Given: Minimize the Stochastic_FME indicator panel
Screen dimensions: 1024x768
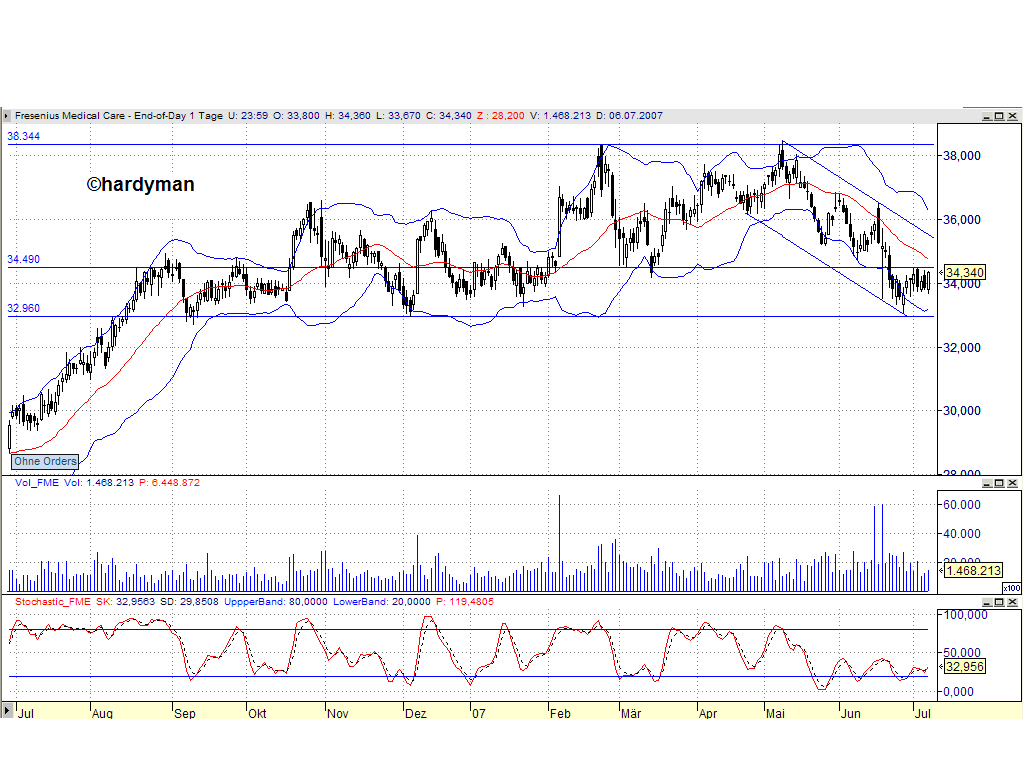Looking at the screenshot, I should [x=987, y=602].
